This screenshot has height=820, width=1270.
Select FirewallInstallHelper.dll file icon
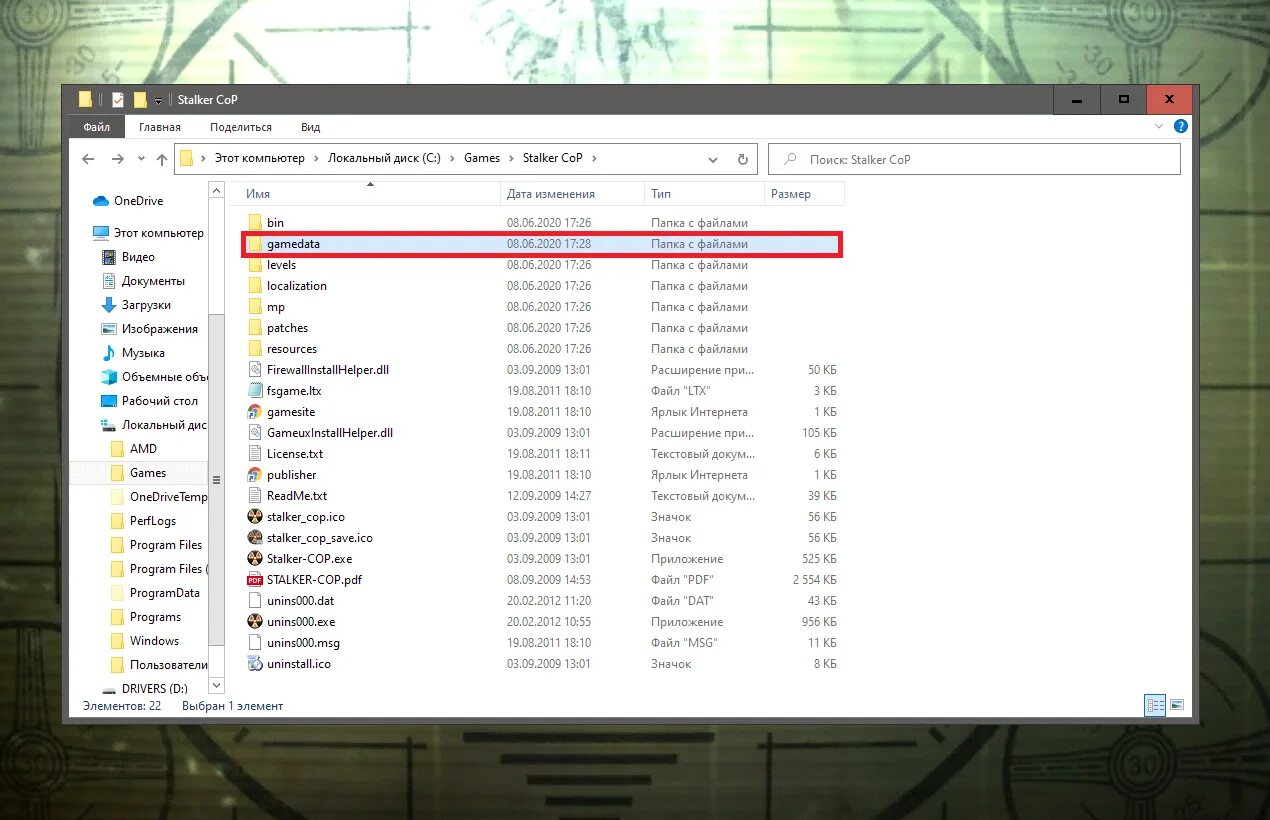point(254,370)
